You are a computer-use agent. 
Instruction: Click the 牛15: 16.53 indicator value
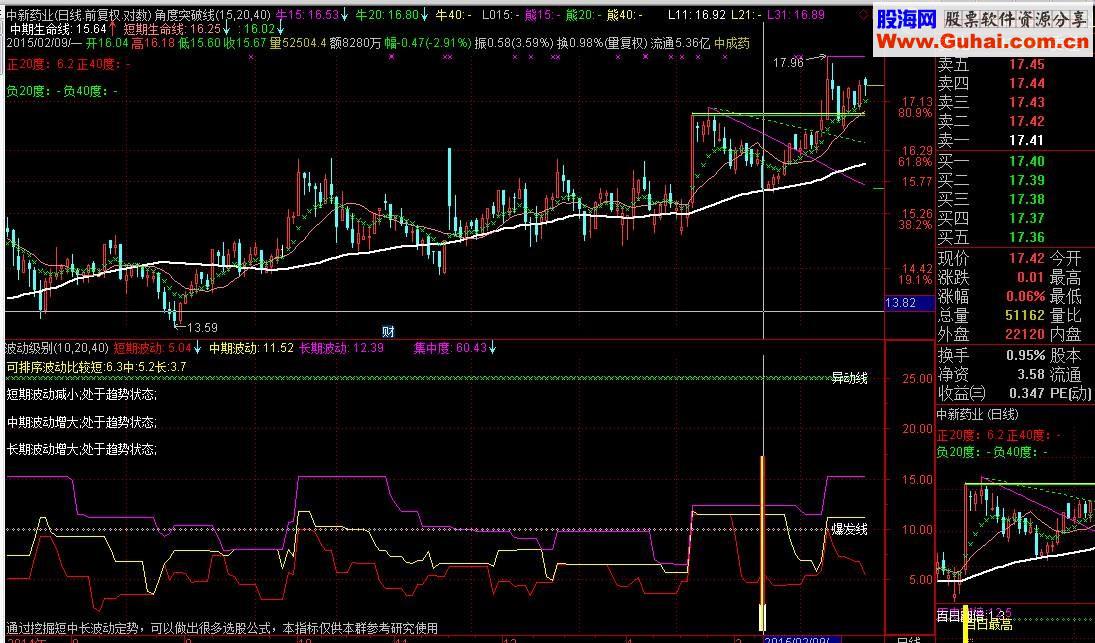click(x=307, y=15)
